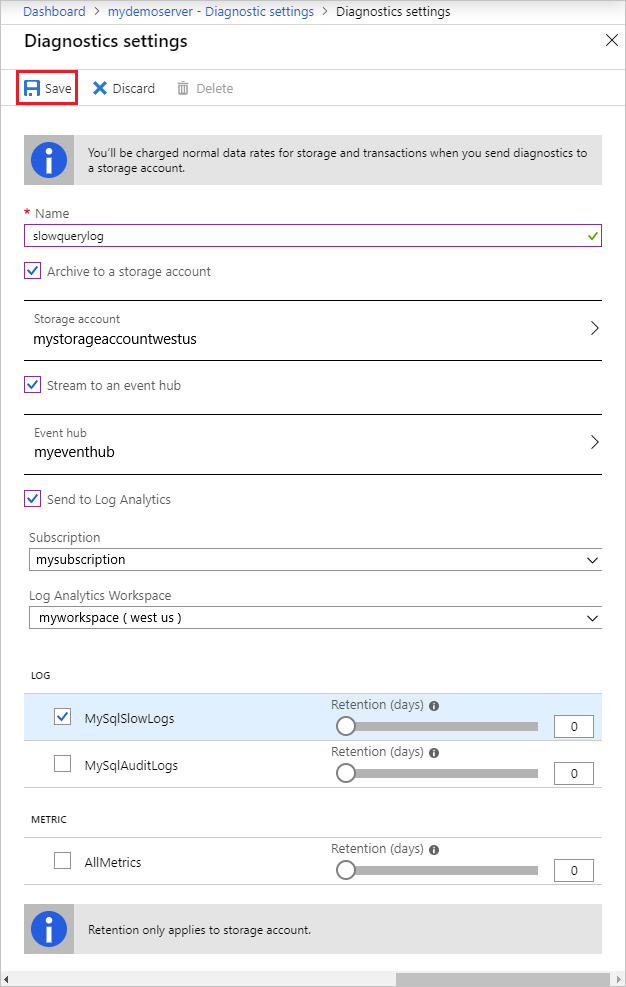Open the Subscription dropdown

315,559
